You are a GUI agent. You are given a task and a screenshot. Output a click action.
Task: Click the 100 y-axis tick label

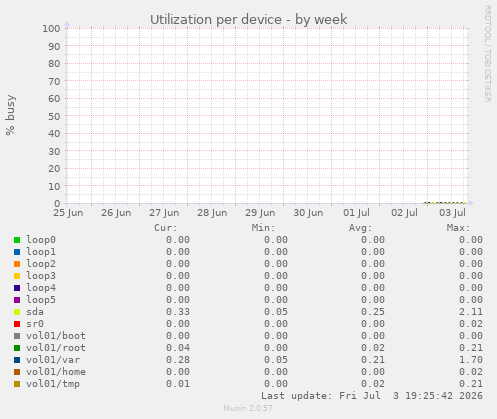coord(51,29)
